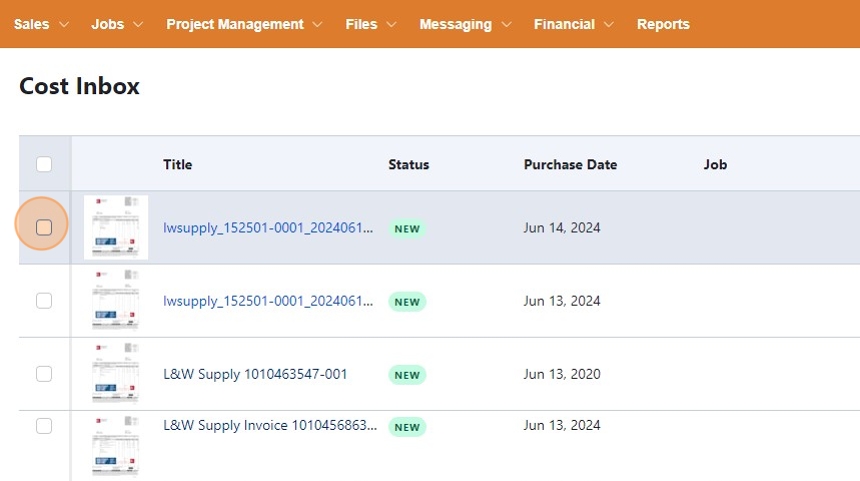860x481 pixels.
Task: Open L&W Supply 1010463547-001 entry
Action: point(255,374)
